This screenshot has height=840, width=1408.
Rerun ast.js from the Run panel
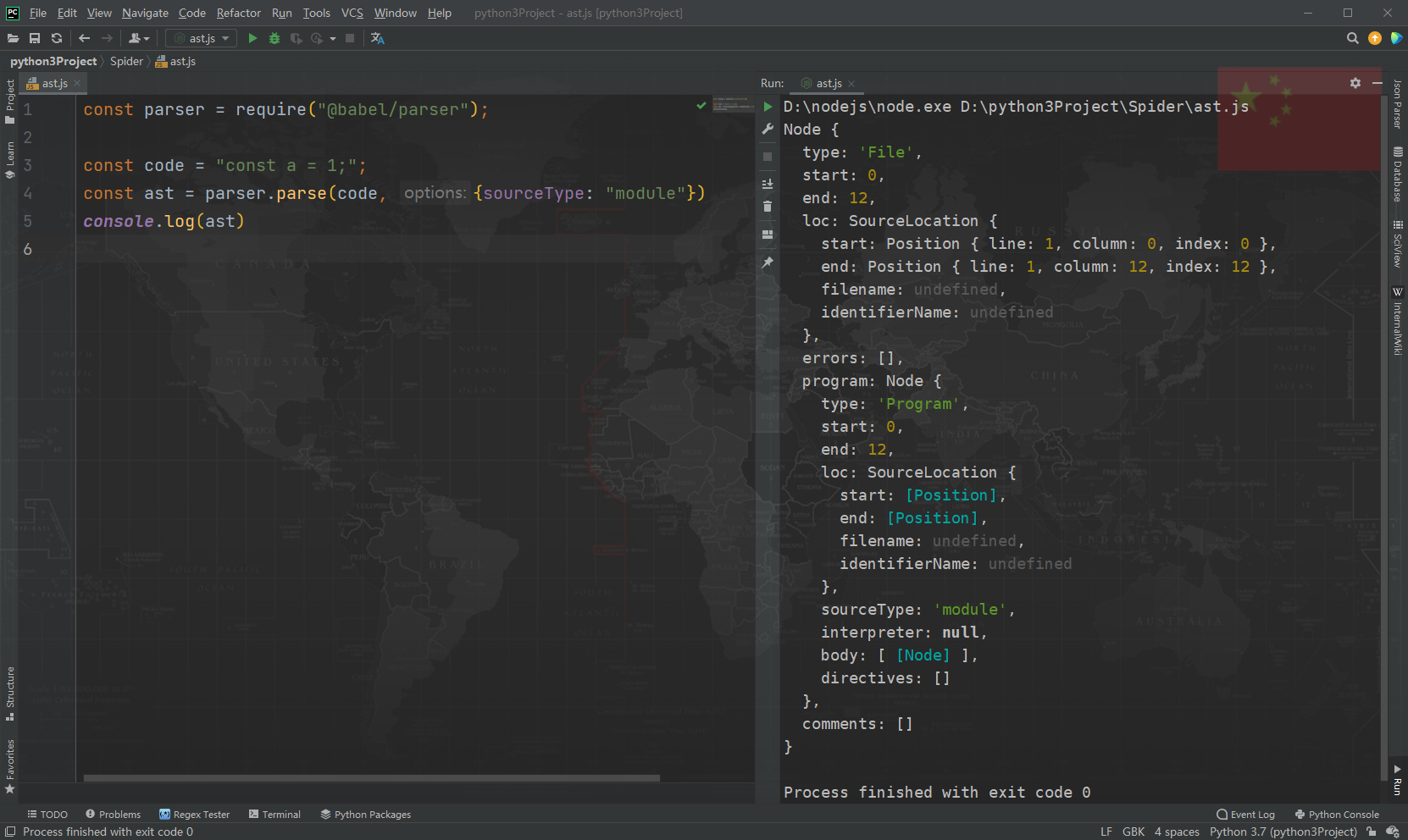click(768, 107)
